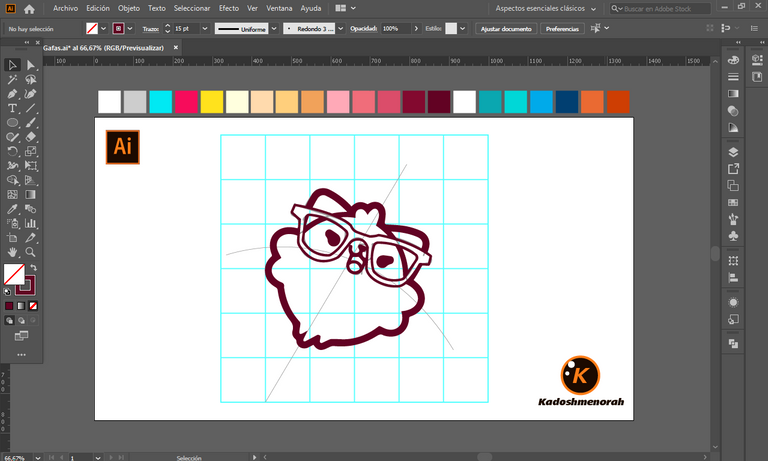Enable Draw Normal mode

(9, 320)
